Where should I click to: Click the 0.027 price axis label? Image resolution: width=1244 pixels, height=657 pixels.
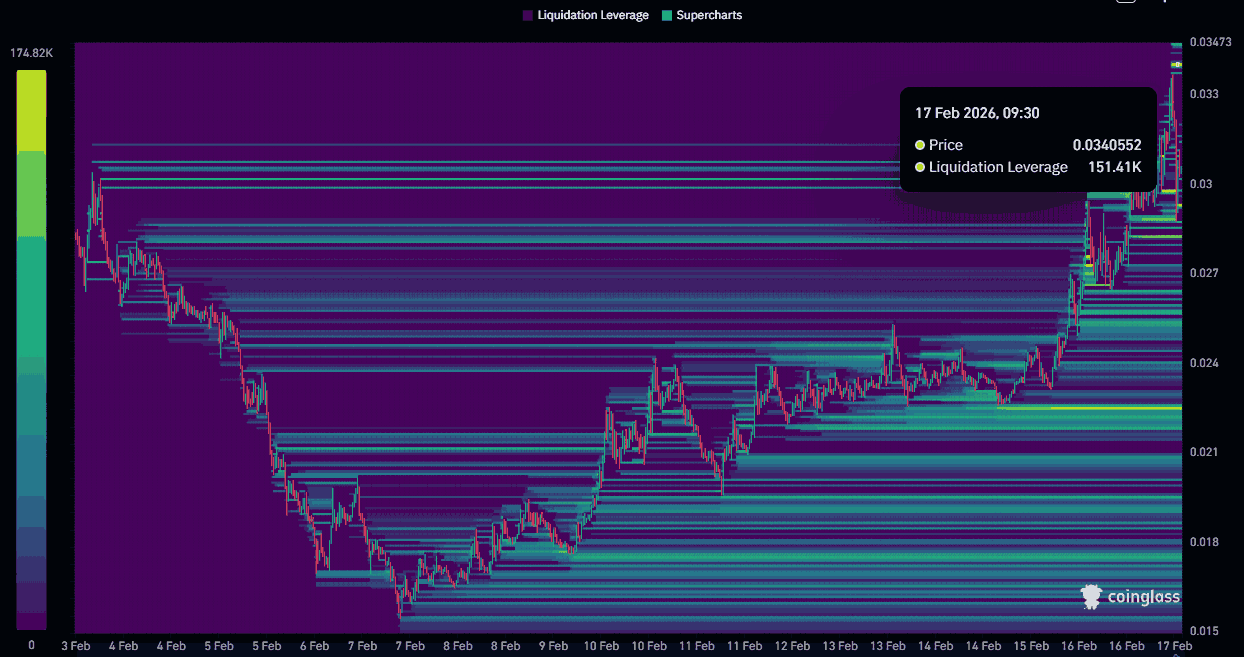click(1204, 273)
